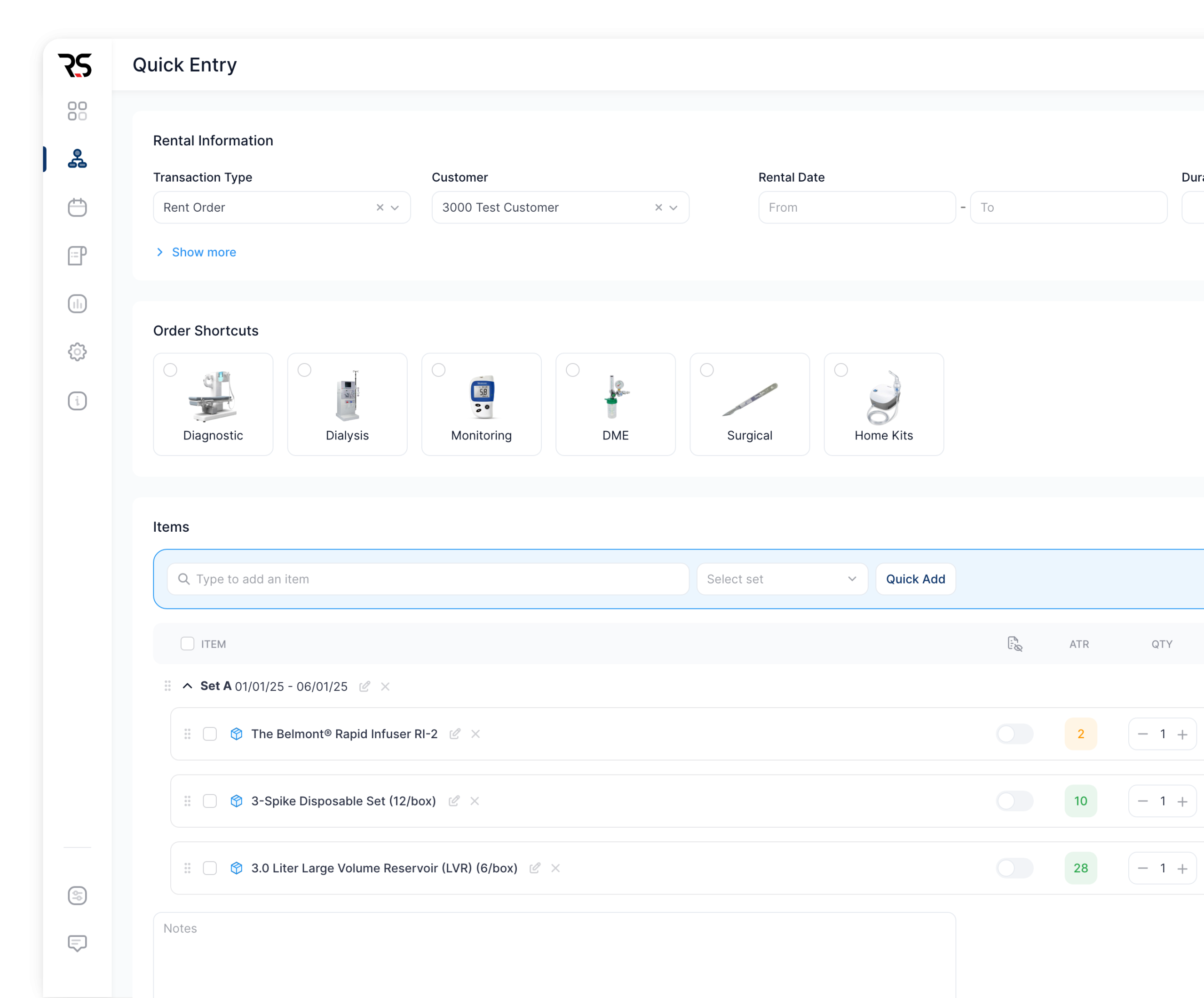Viewport: 1204px width, 998px height.
Task: Toggle the switch on Belmont Rapid Infuser row
Action: 1014,734
